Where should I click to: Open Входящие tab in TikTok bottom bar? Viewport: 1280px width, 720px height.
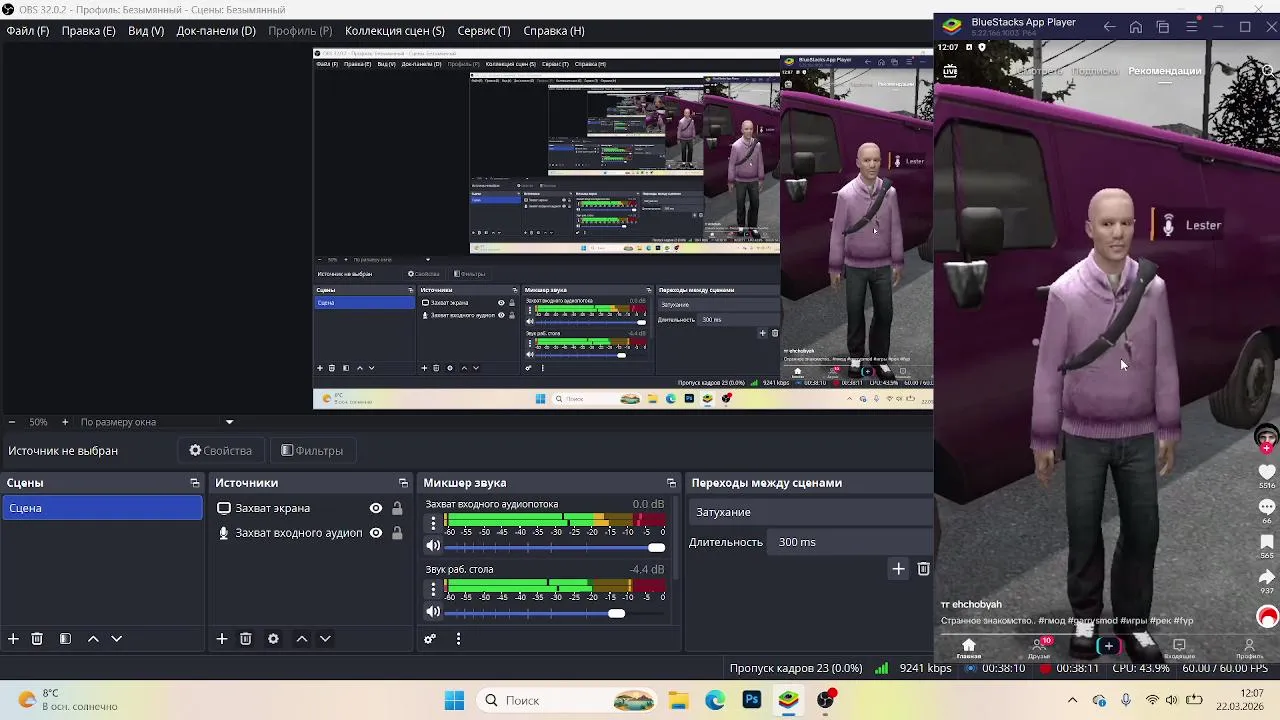point(1179,649)
